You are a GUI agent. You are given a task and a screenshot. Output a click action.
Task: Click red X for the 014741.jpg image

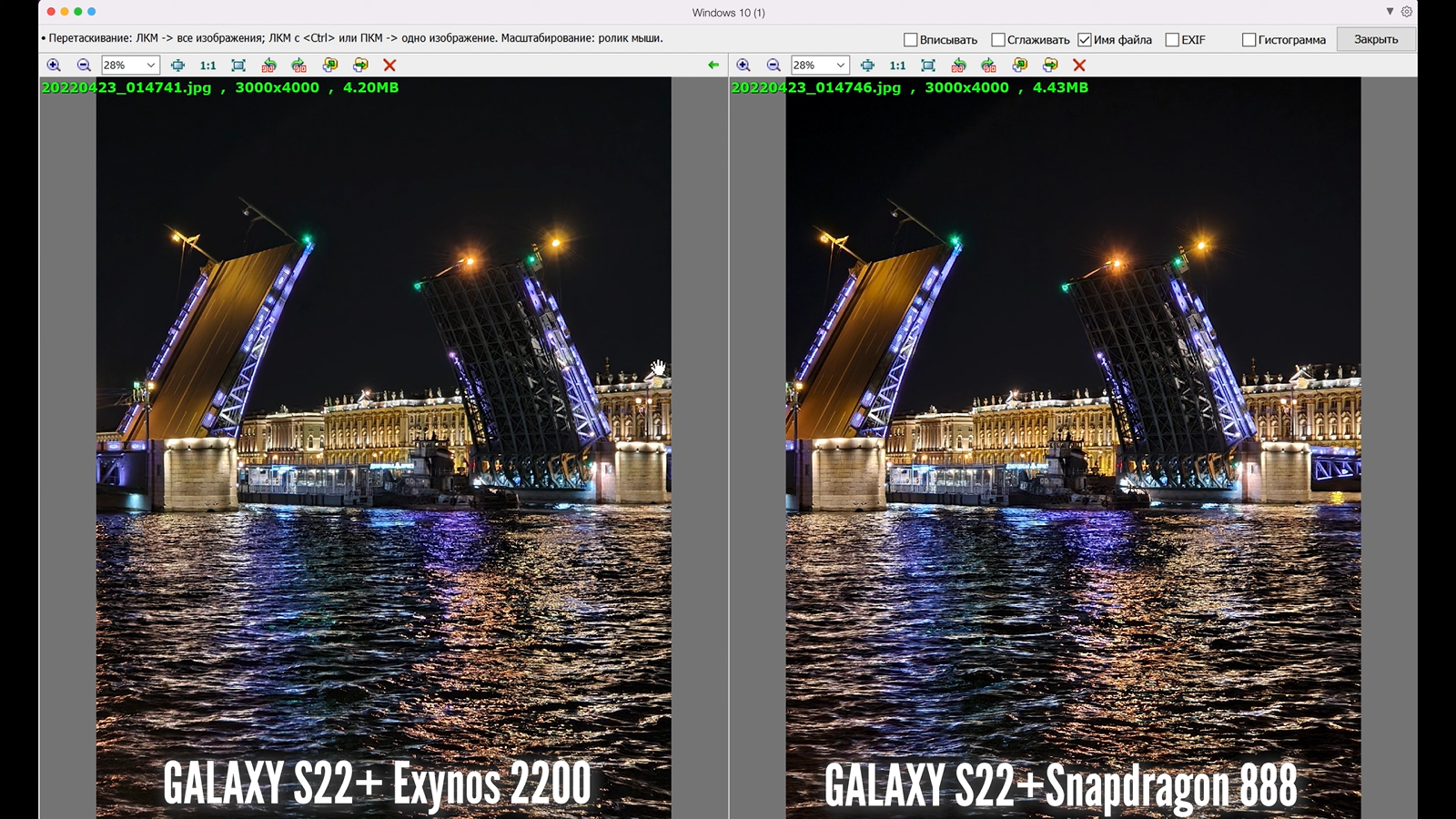tap(389, 66)
